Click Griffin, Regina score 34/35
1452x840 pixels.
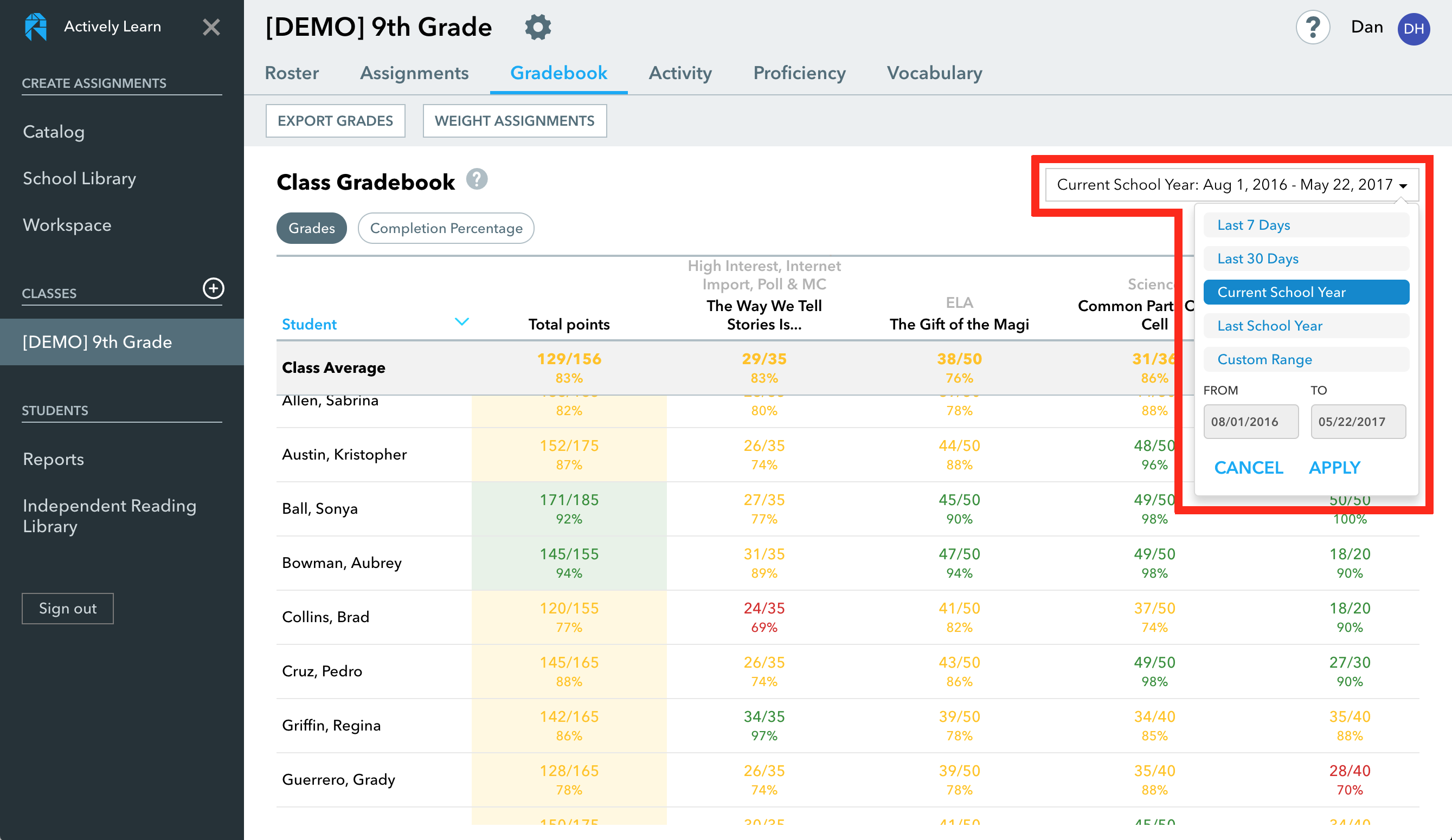[x=764, y=716]
